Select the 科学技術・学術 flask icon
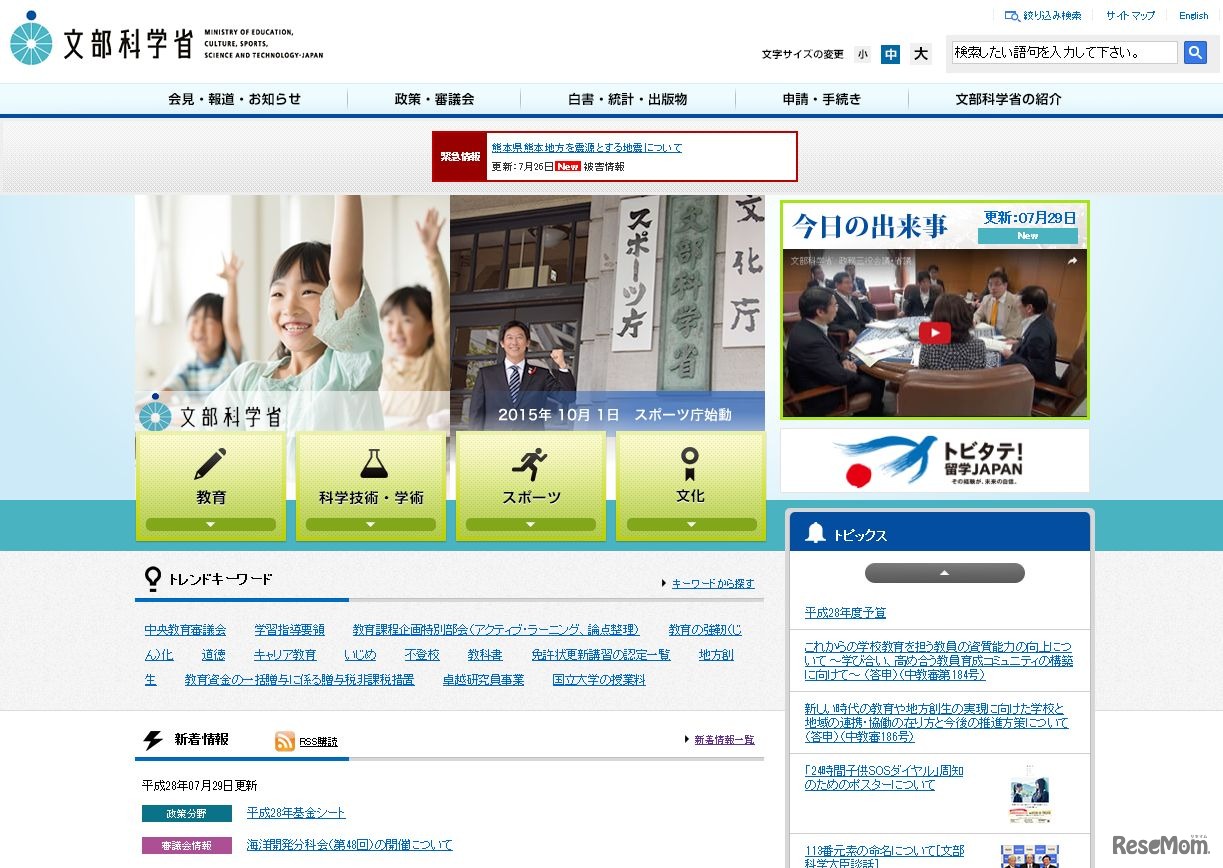The height and width of the screenshot is (868, 1223). [370, 458]
